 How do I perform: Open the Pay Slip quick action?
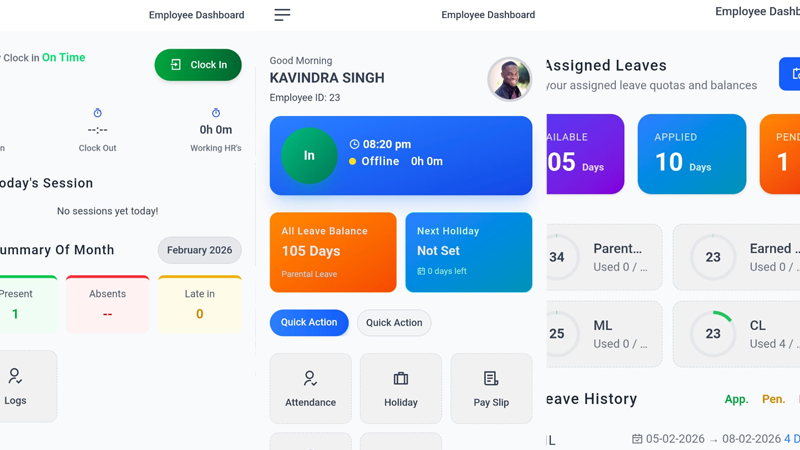[491, 389]
